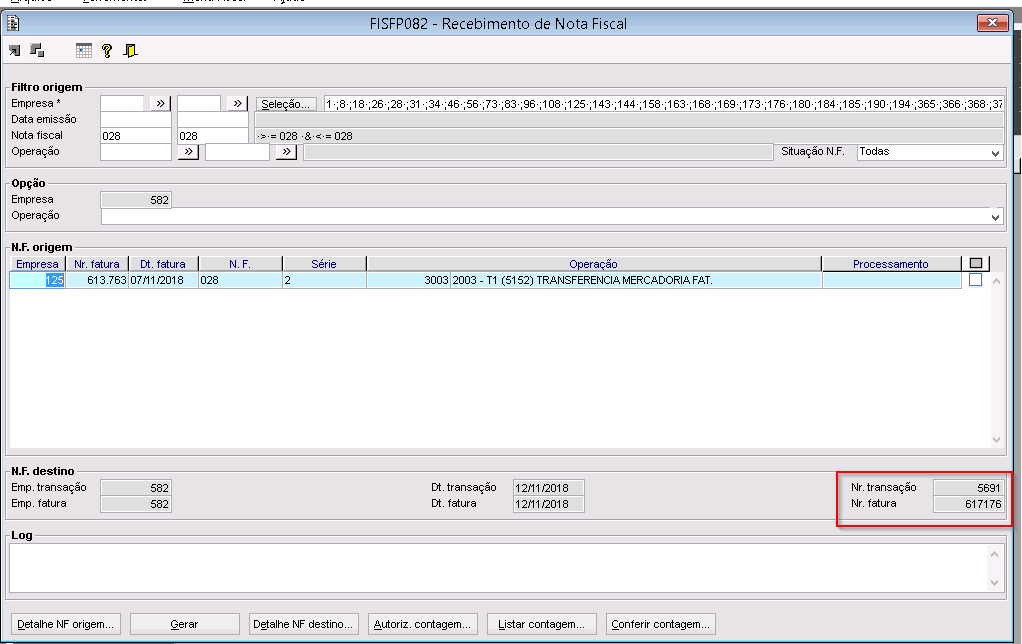Expand the Operação dropdown under Opção
Screen dimensions: 1022x644
995,216
